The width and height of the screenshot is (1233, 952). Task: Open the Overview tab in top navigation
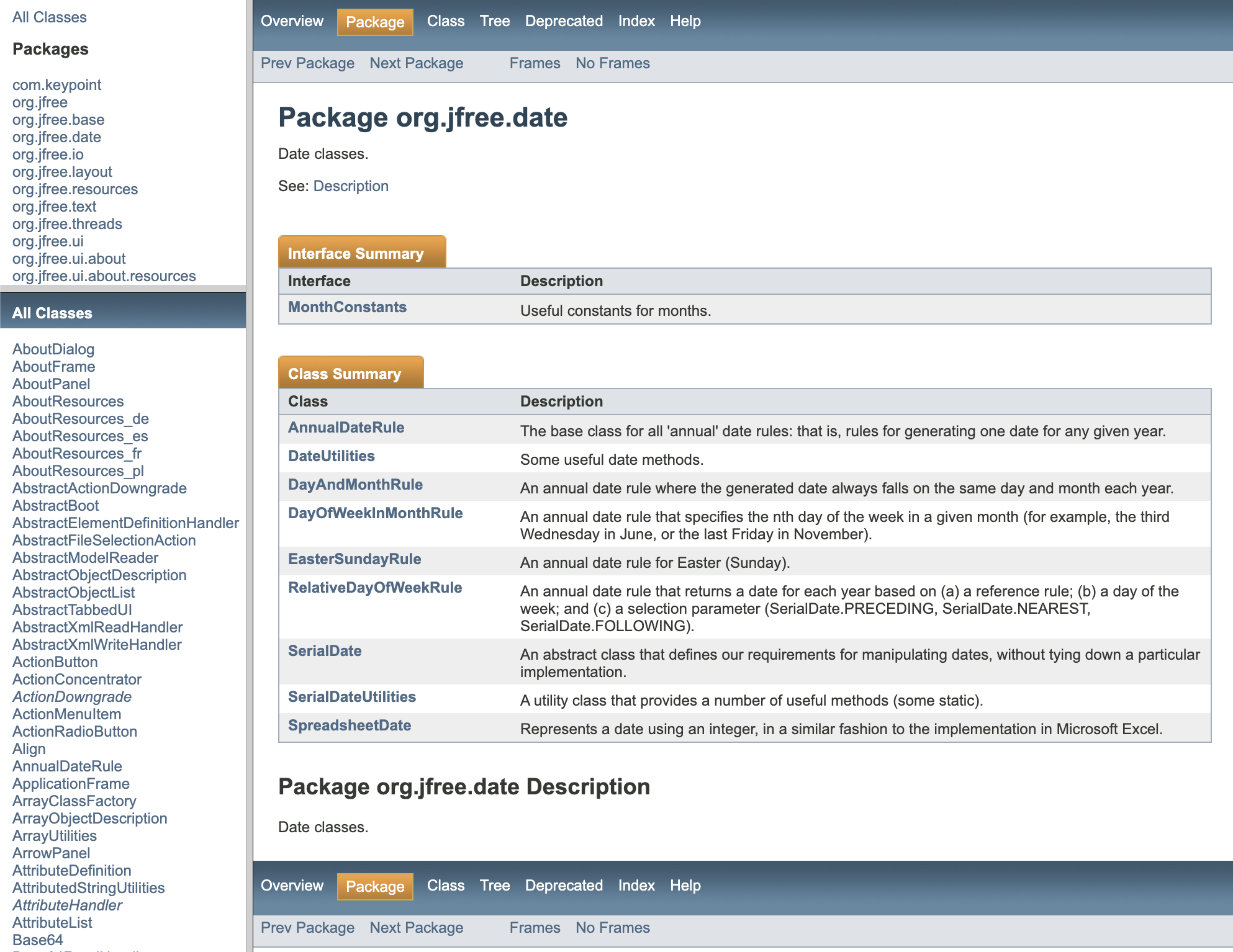coord(292,21)
